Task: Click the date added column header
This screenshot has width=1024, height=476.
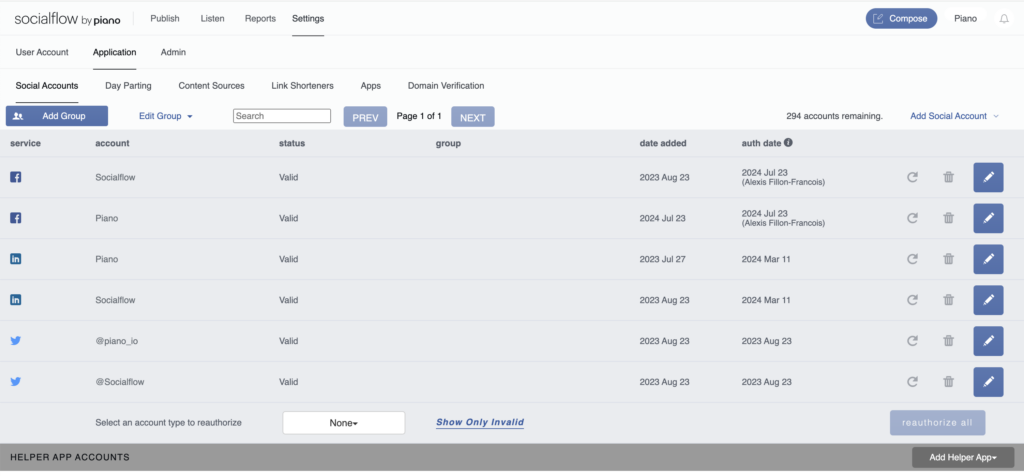Action: pos(663,143)
